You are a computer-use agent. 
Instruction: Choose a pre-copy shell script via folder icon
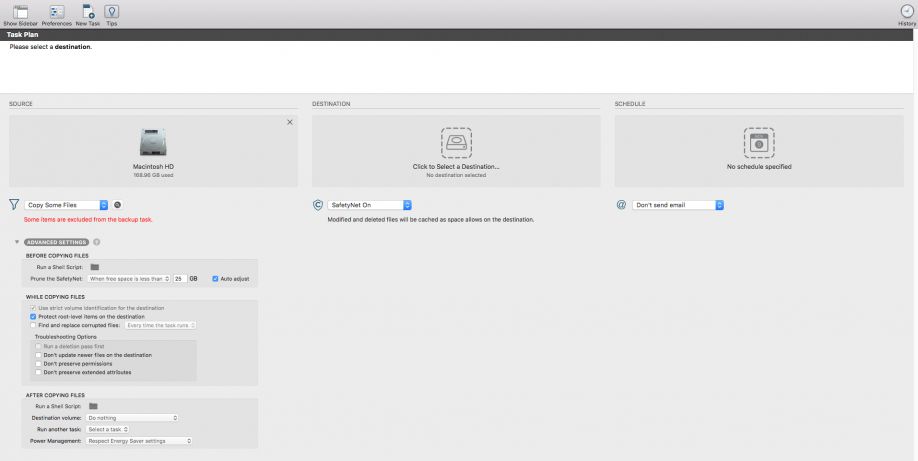click(95, 267)
